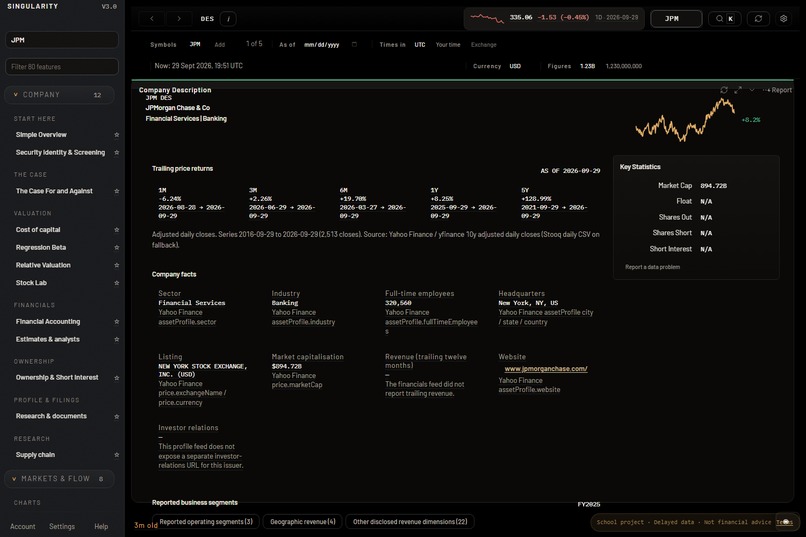Image resolution: width=806 pixels, height=537 pixels.
Task: Star the Cost of capital feature
Action: [x=117, y=230]
